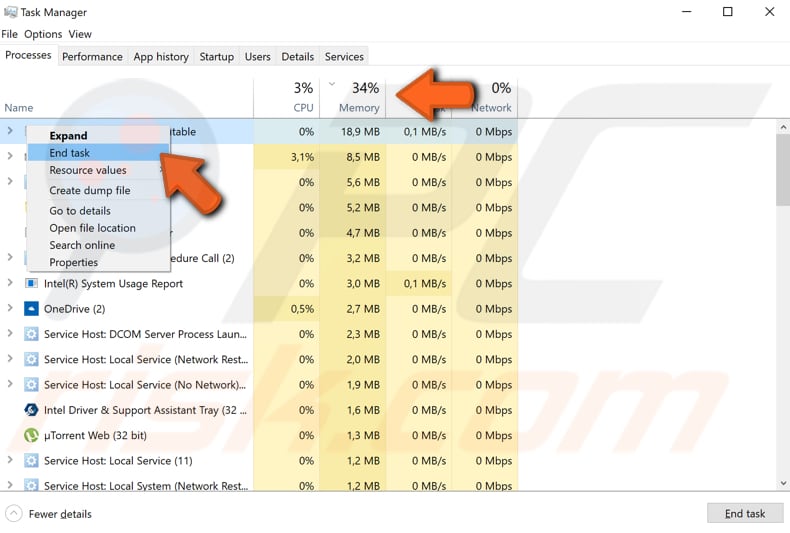The image size is (790, 533).
Task: Expand Service Host: Local Service (Network Rest...
Action: coord(10,358)
